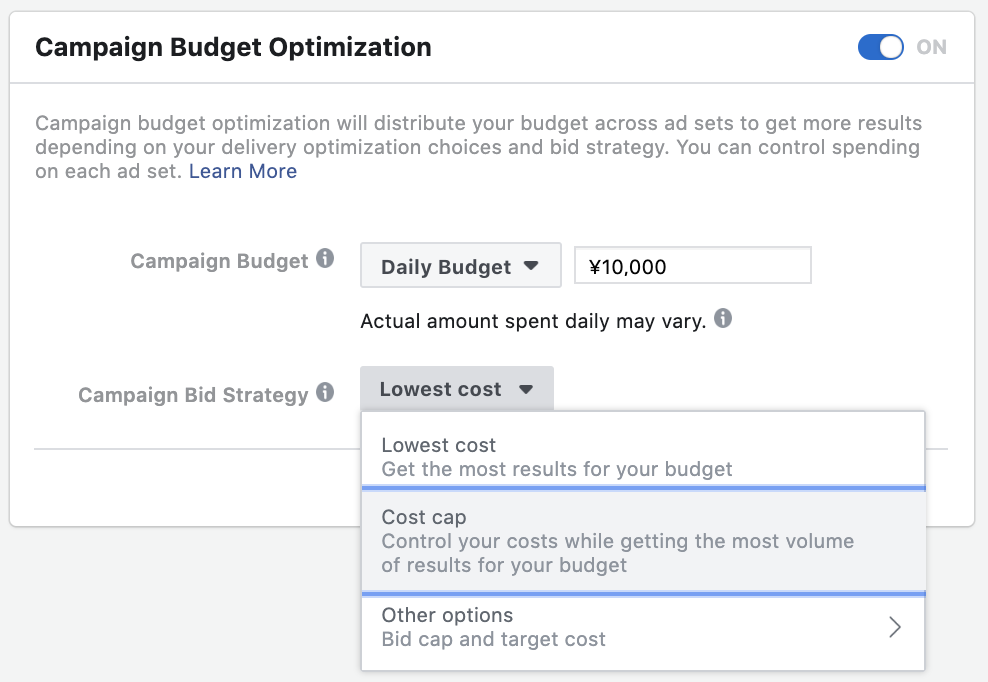The width and height of the screenshot is (988, 682).
Task: Open the Daily Budget dropdown
Action: pos(461,265)
